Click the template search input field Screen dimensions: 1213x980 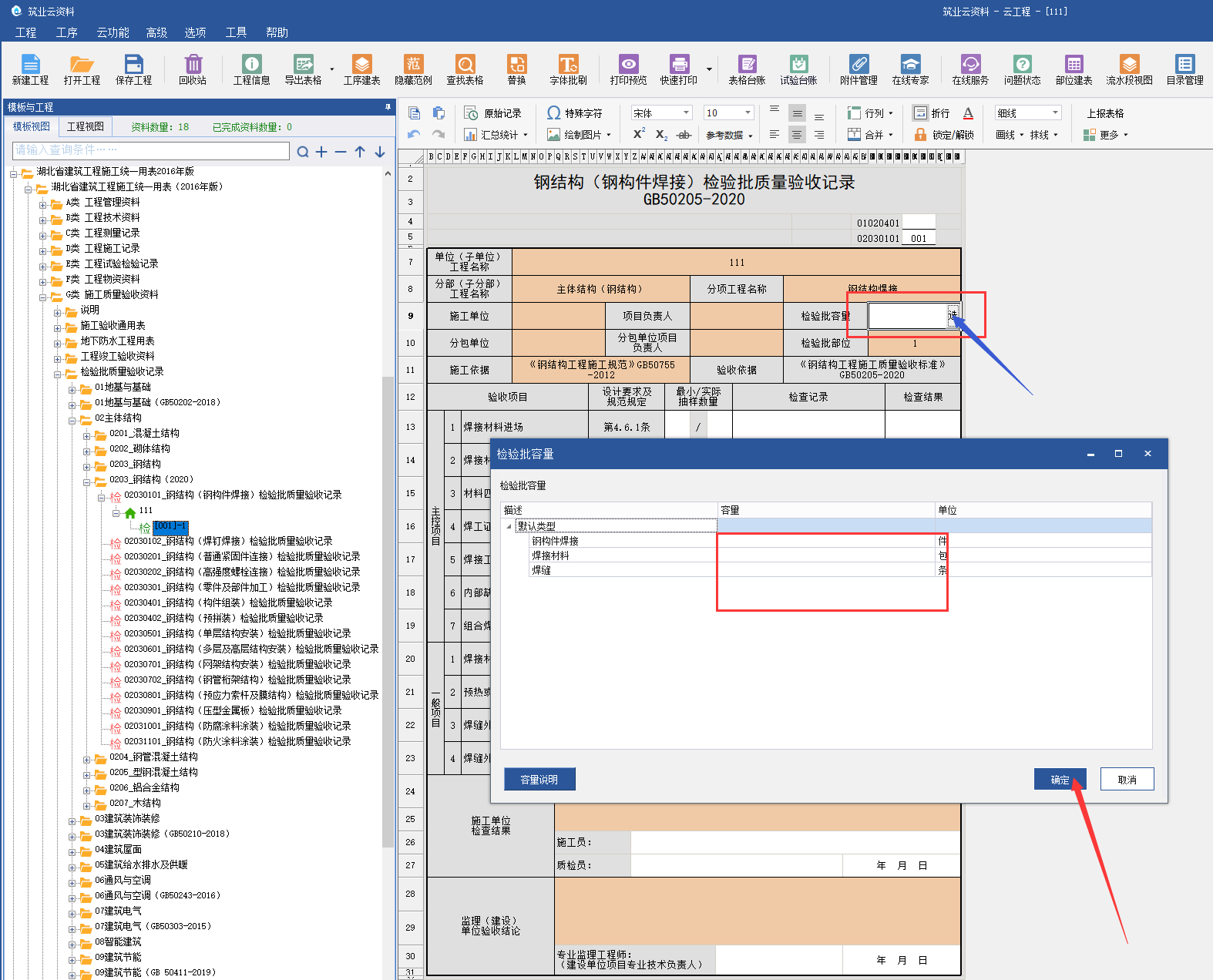[x=151, y=150]
